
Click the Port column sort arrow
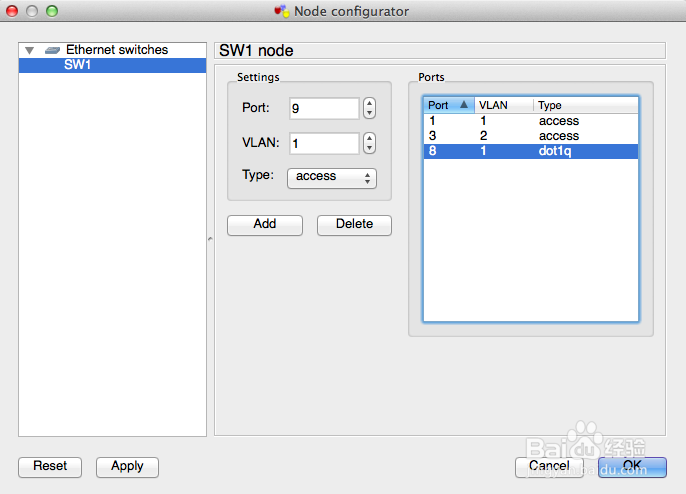(x=464, y=105)
